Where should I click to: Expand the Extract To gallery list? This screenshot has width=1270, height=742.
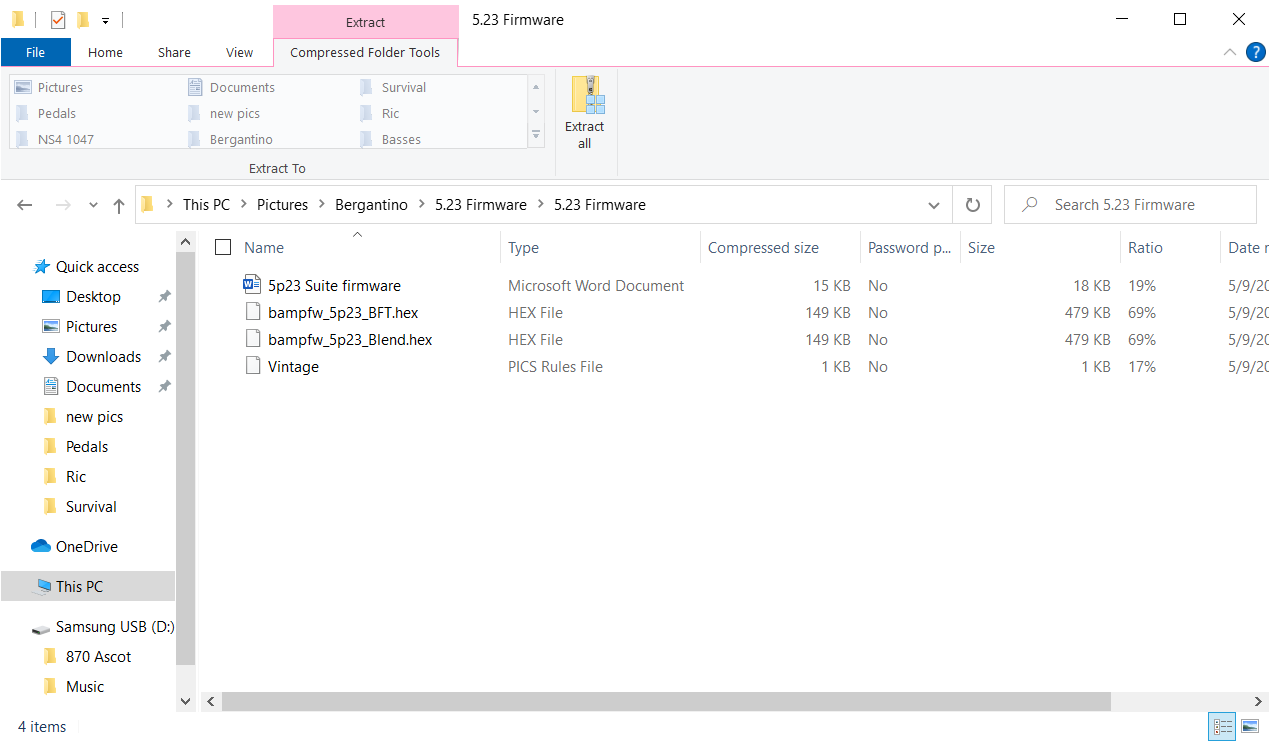point(536,135)
